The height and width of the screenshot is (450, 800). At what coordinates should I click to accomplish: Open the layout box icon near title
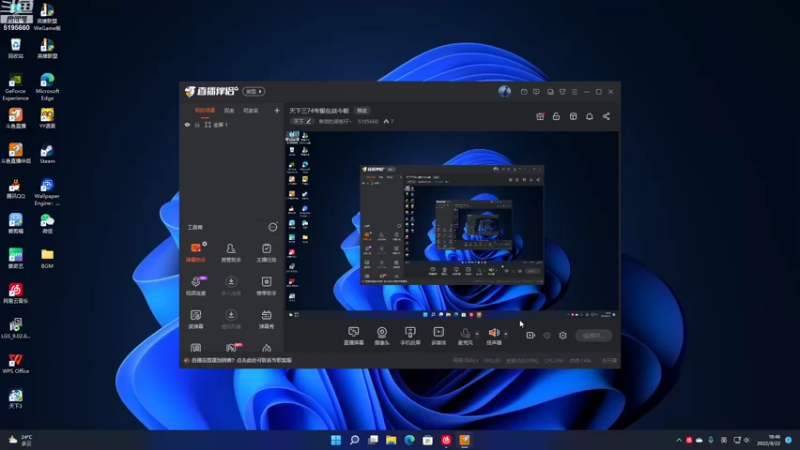tap(573, 116)
